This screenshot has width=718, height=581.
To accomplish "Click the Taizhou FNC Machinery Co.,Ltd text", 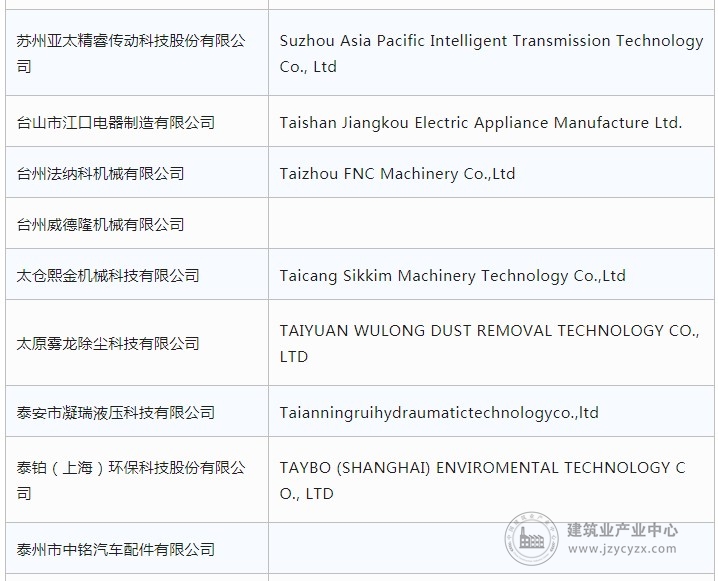I will click(397, 174).
